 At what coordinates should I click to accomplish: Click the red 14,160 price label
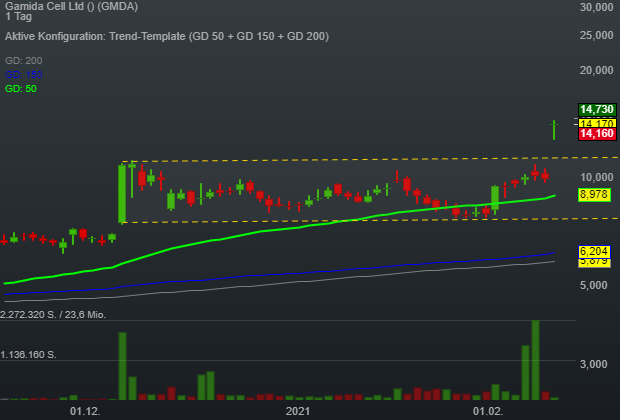597,134
